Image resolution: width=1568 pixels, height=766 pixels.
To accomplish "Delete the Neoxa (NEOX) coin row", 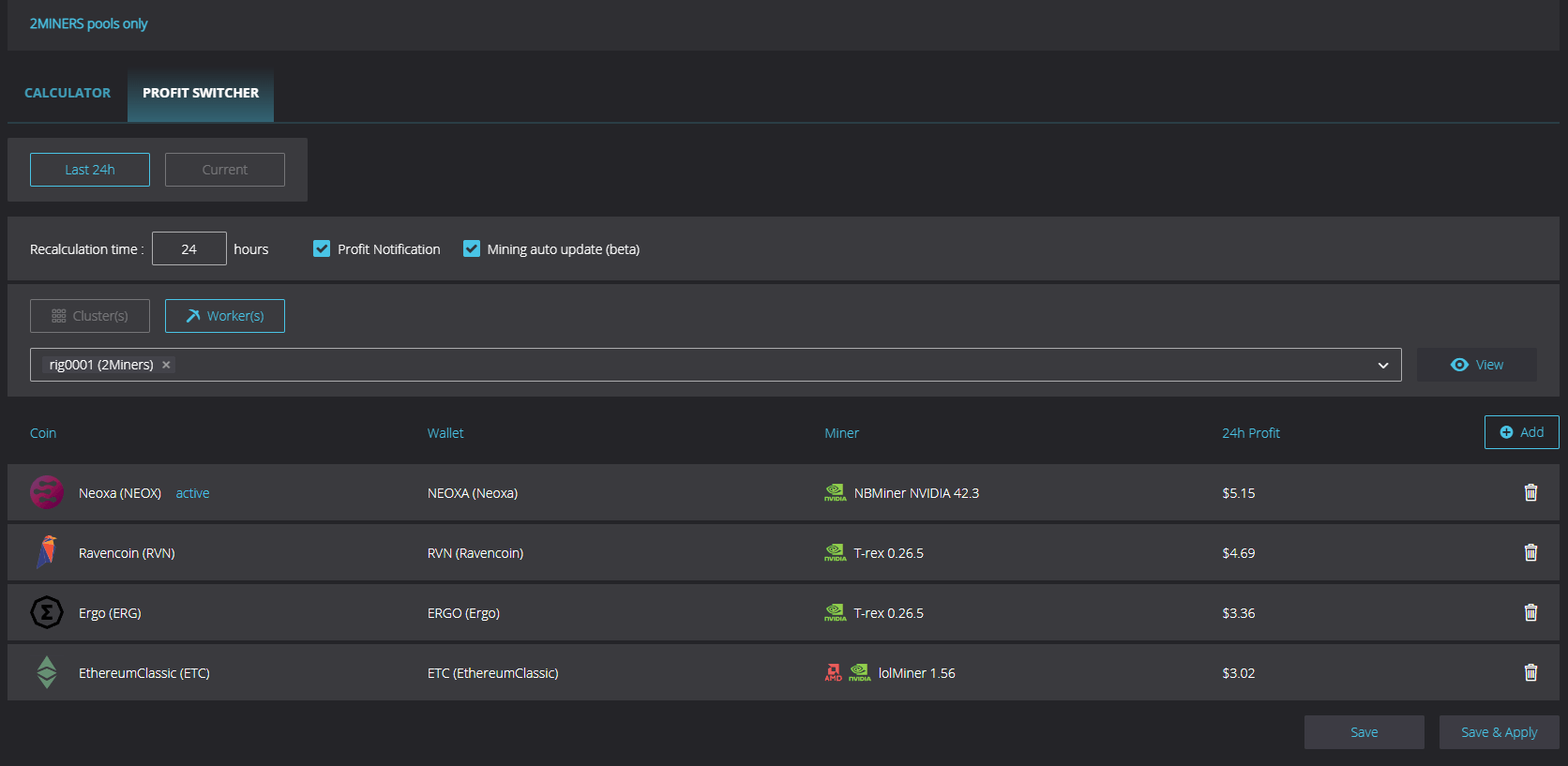I will click(1530, 492).
